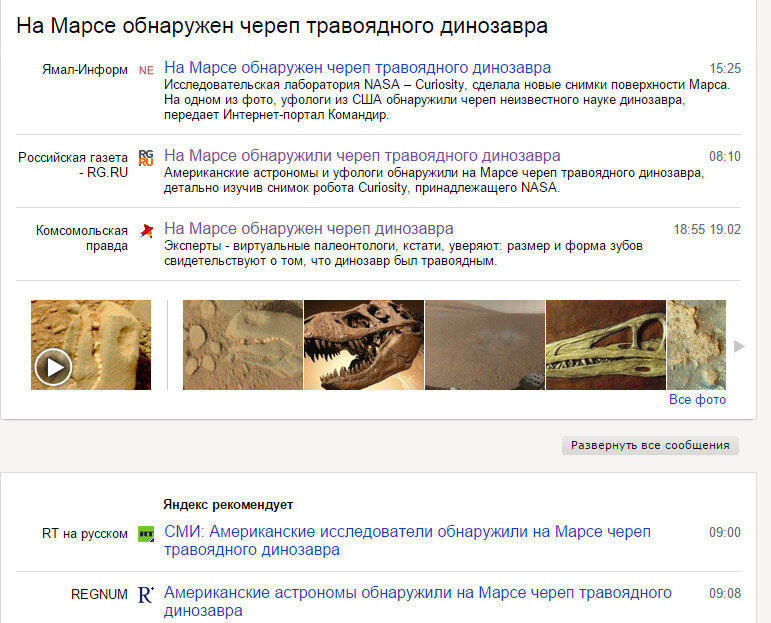Viewport: 771px width, 623px height.
Task: Open Российская газета article link
Action: click(x=362, y=155)
